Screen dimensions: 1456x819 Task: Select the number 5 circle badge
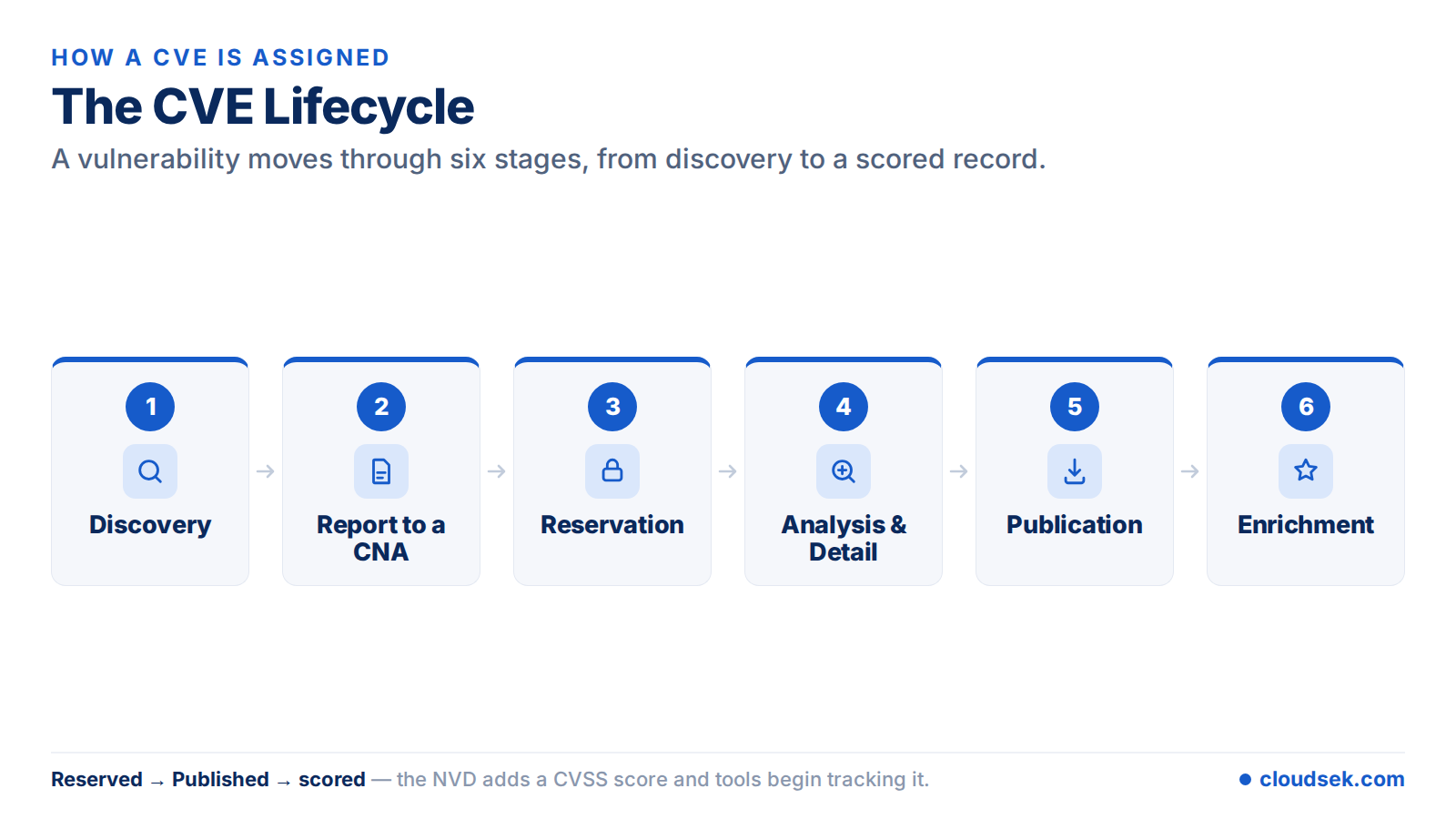(x=1075, y=407)
